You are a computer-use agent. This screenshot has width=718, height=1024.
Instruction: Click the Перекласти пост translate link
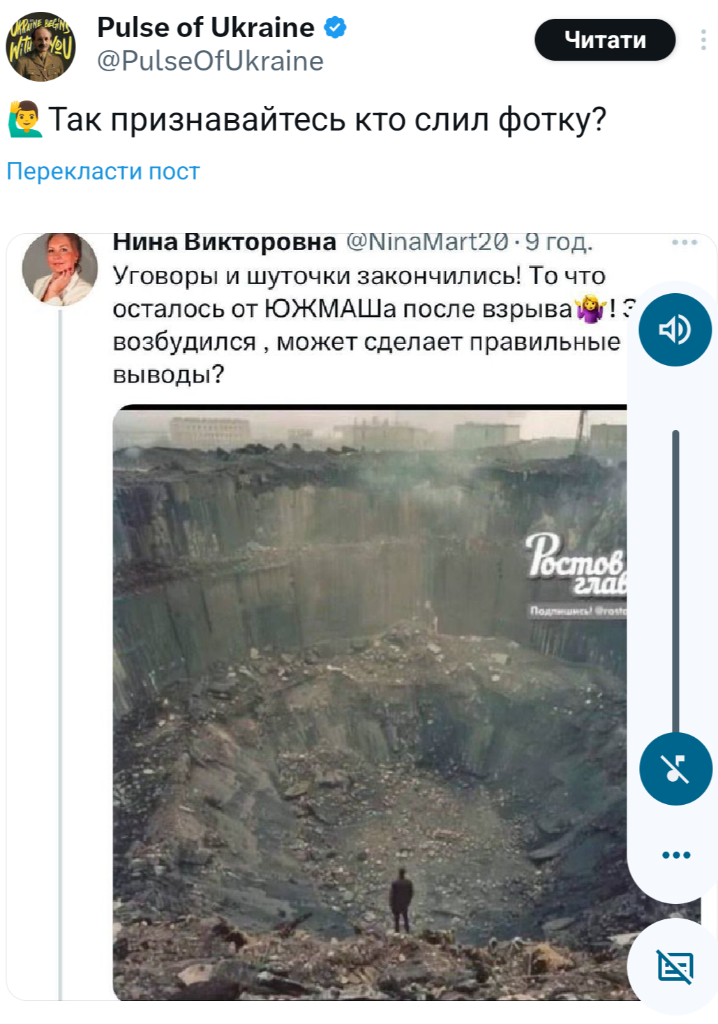coord(103,171)
